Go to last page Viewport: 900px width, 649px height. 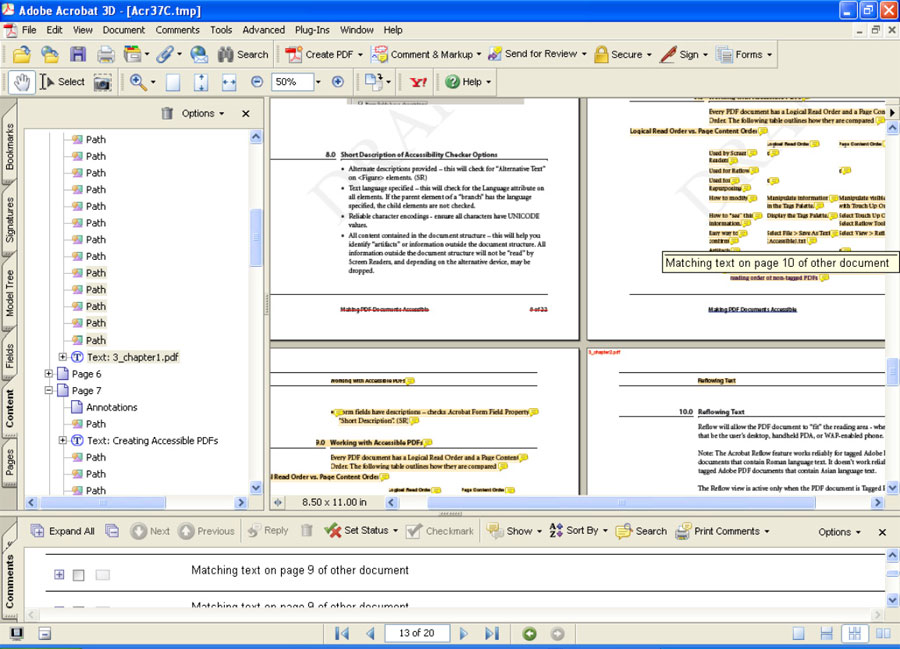(492, 634)
